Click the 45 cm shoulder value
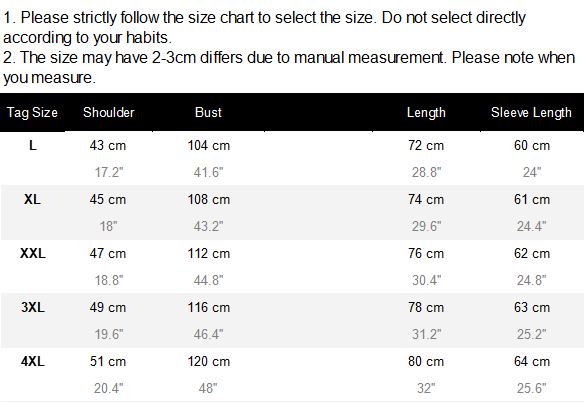Image resolution: width=584 pixels, height=403 pixels. pos(108,199)
